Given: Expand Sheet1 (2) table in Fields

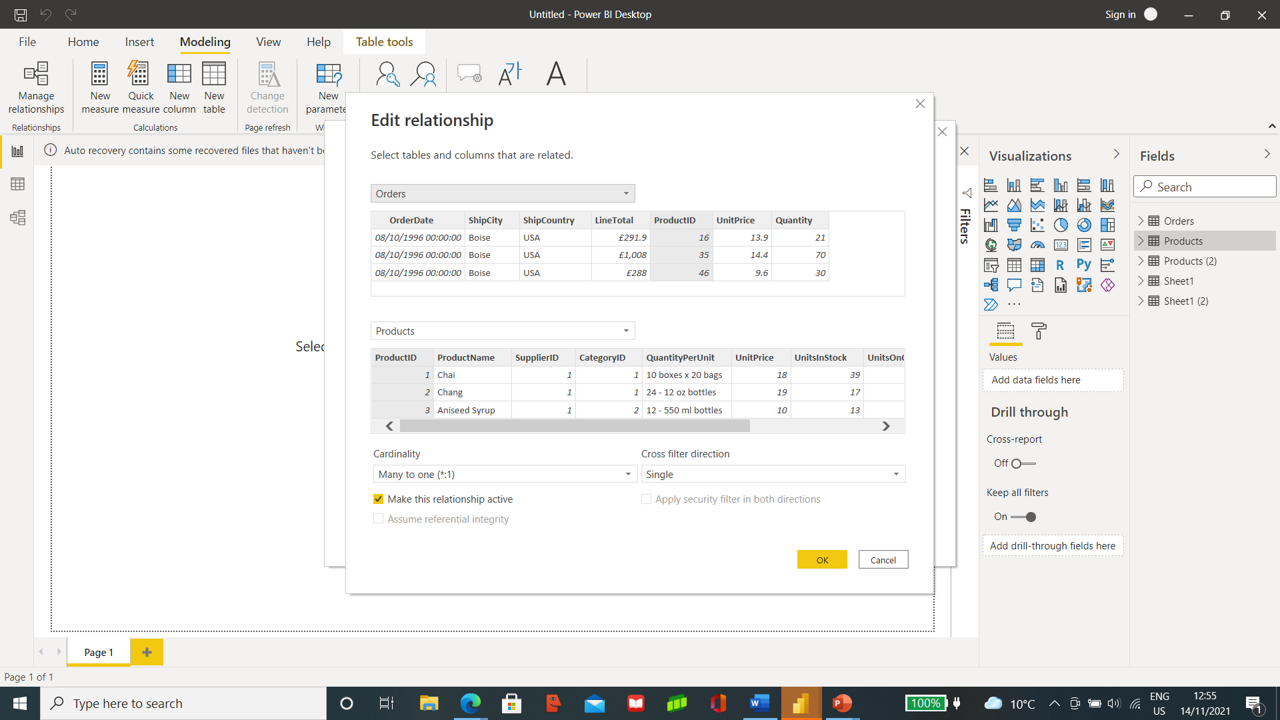Looking at the screenshot, I should (1141, 301).
